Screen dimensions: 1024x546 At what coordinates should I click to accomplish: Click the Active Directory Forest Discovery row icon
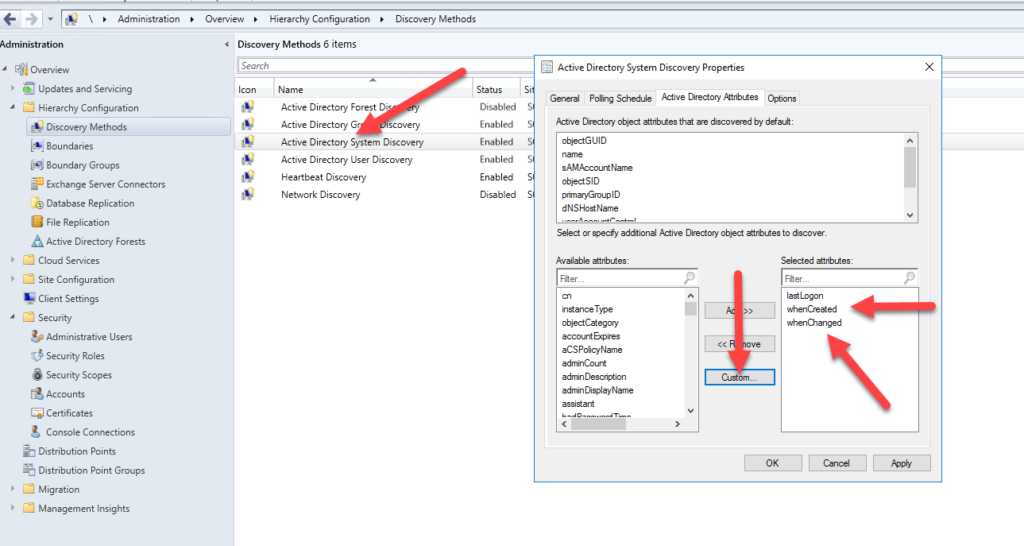(x=248, y=106)
